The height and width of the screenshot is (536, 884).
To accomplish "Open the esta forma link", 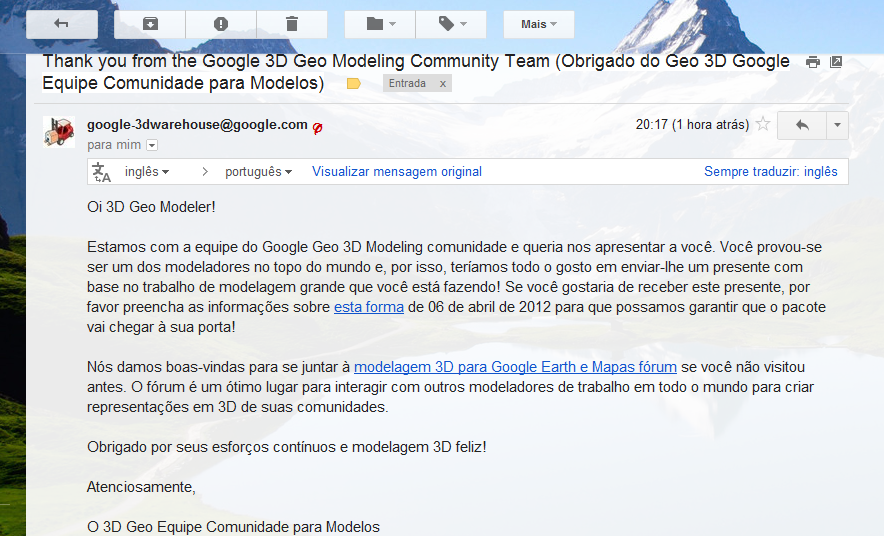I will point(369,307).
